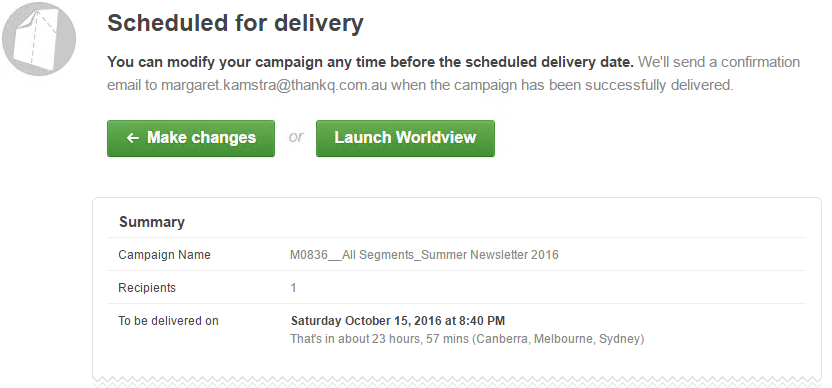This screenshot has width=832, height=388.
Task: Click the left arrow inside Make changes
Action: 133,138
